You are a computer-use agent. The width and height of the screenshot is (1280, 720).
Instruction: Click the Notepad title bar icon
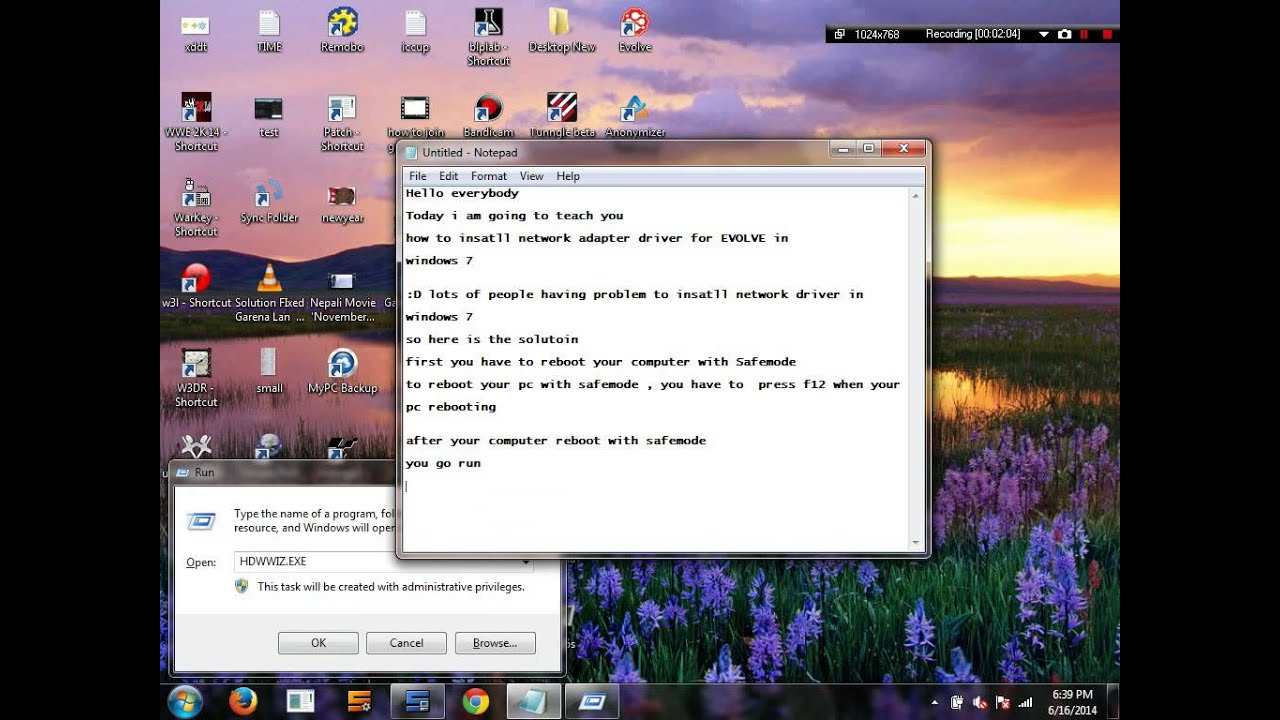point(411,152)
